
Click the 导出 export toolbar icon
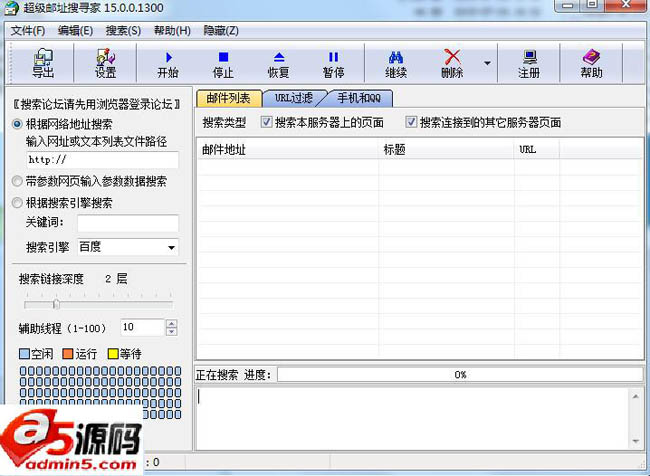[x=43, y=63]
